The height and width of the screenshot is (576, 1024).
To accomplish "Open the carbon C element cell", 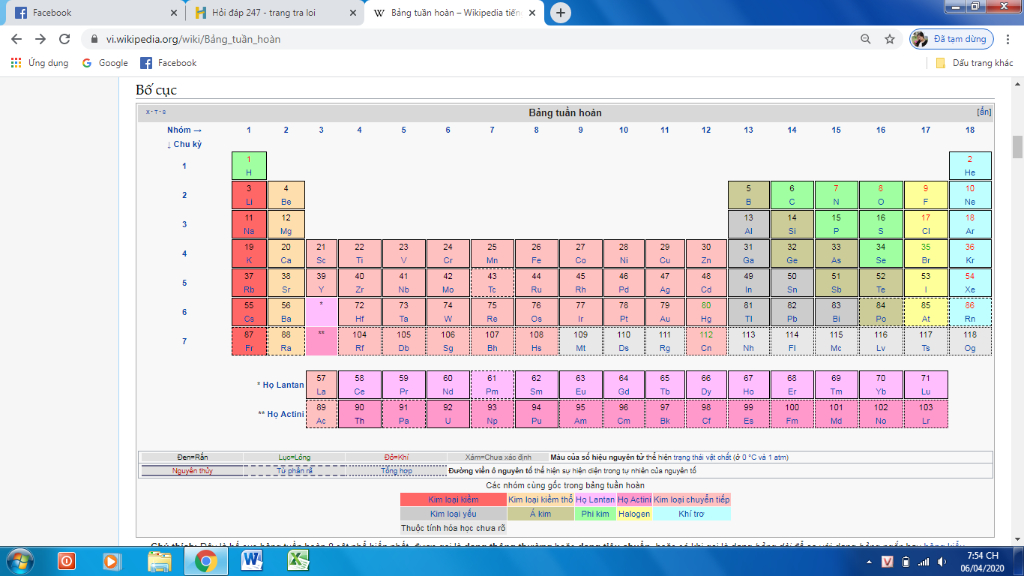I will point(792,195).
